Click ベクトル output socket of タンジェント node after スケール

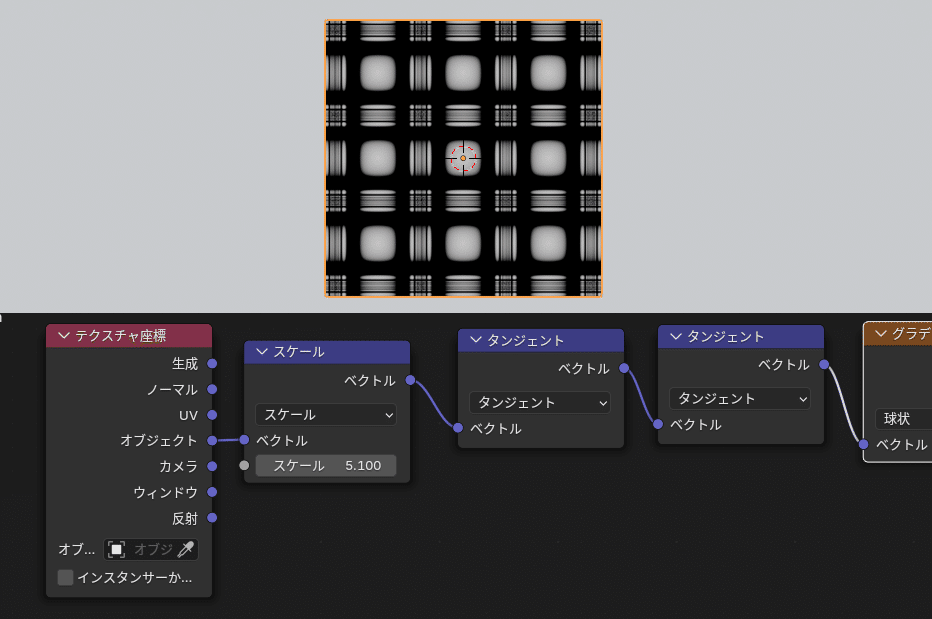624,368
